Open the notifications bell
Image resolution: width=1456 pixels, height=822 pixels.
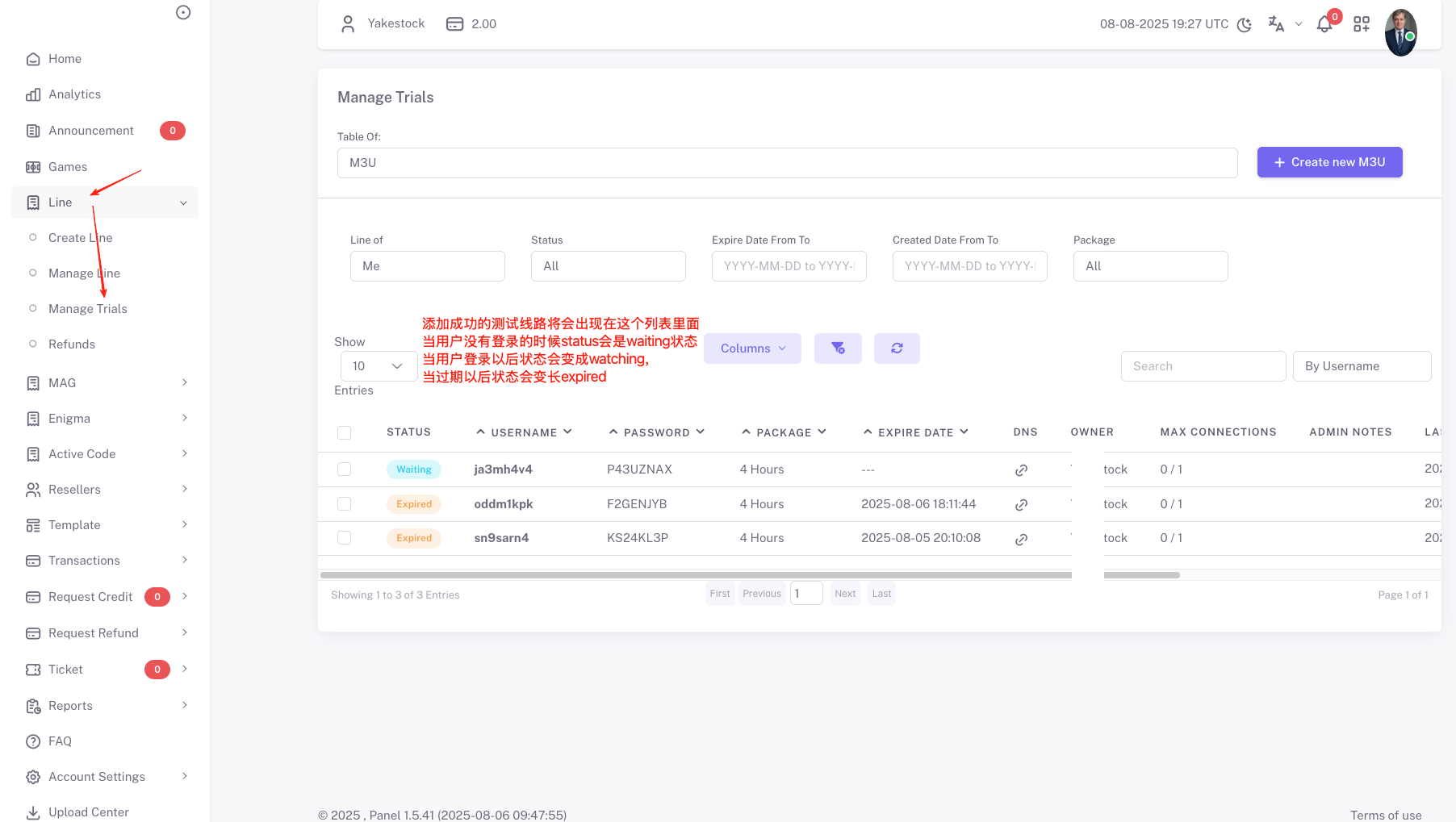(x=1324, y=24)
